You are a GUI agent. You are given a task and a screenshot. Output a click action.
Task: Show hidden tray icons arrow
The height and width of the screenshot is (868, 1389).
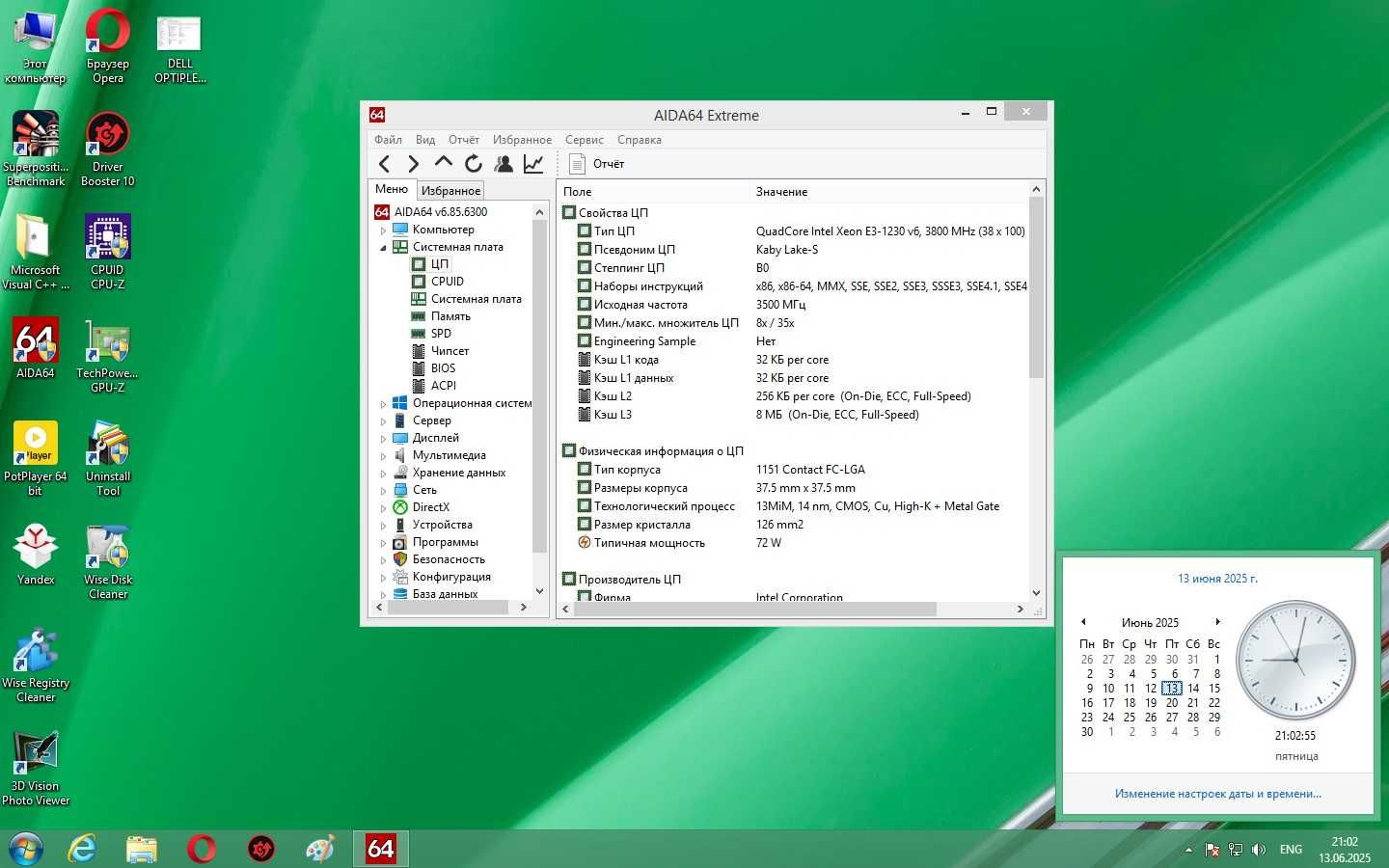click(1188, 850)
